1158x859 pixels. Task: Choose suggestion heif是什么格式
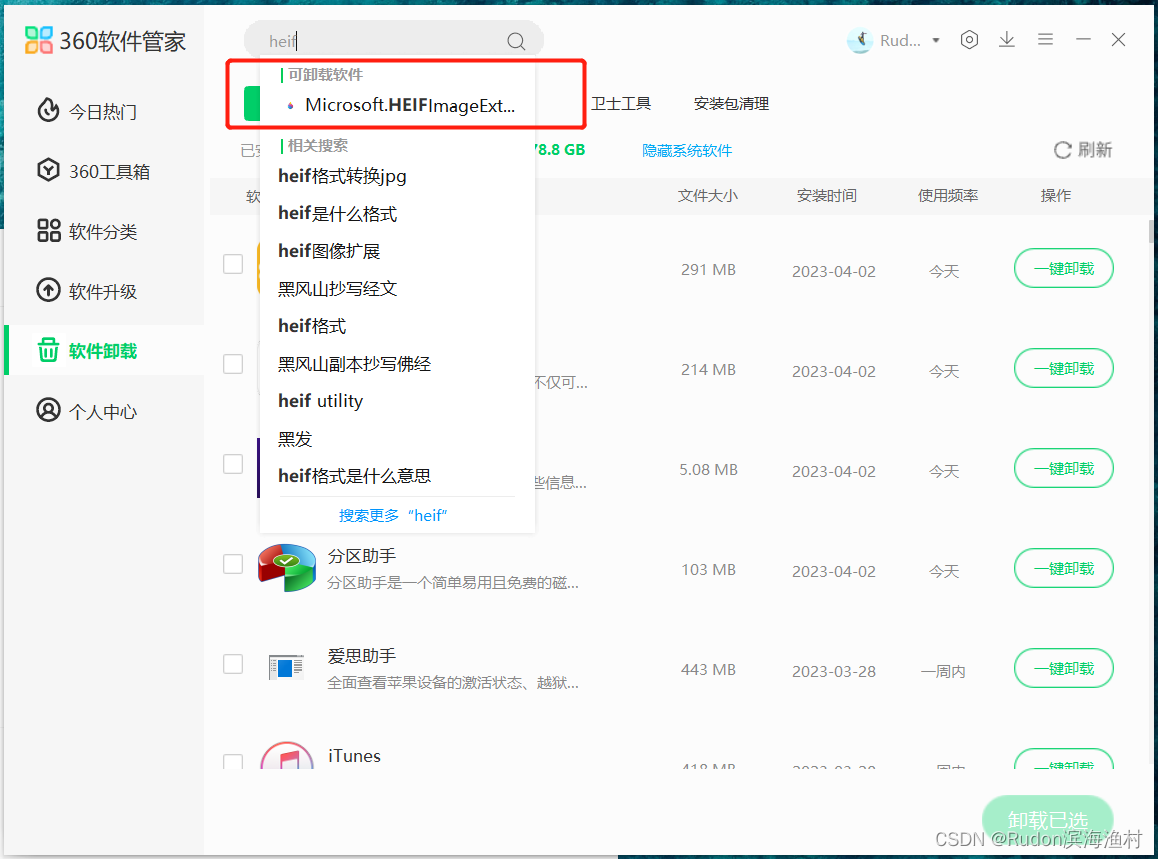(x=338, y=214)
